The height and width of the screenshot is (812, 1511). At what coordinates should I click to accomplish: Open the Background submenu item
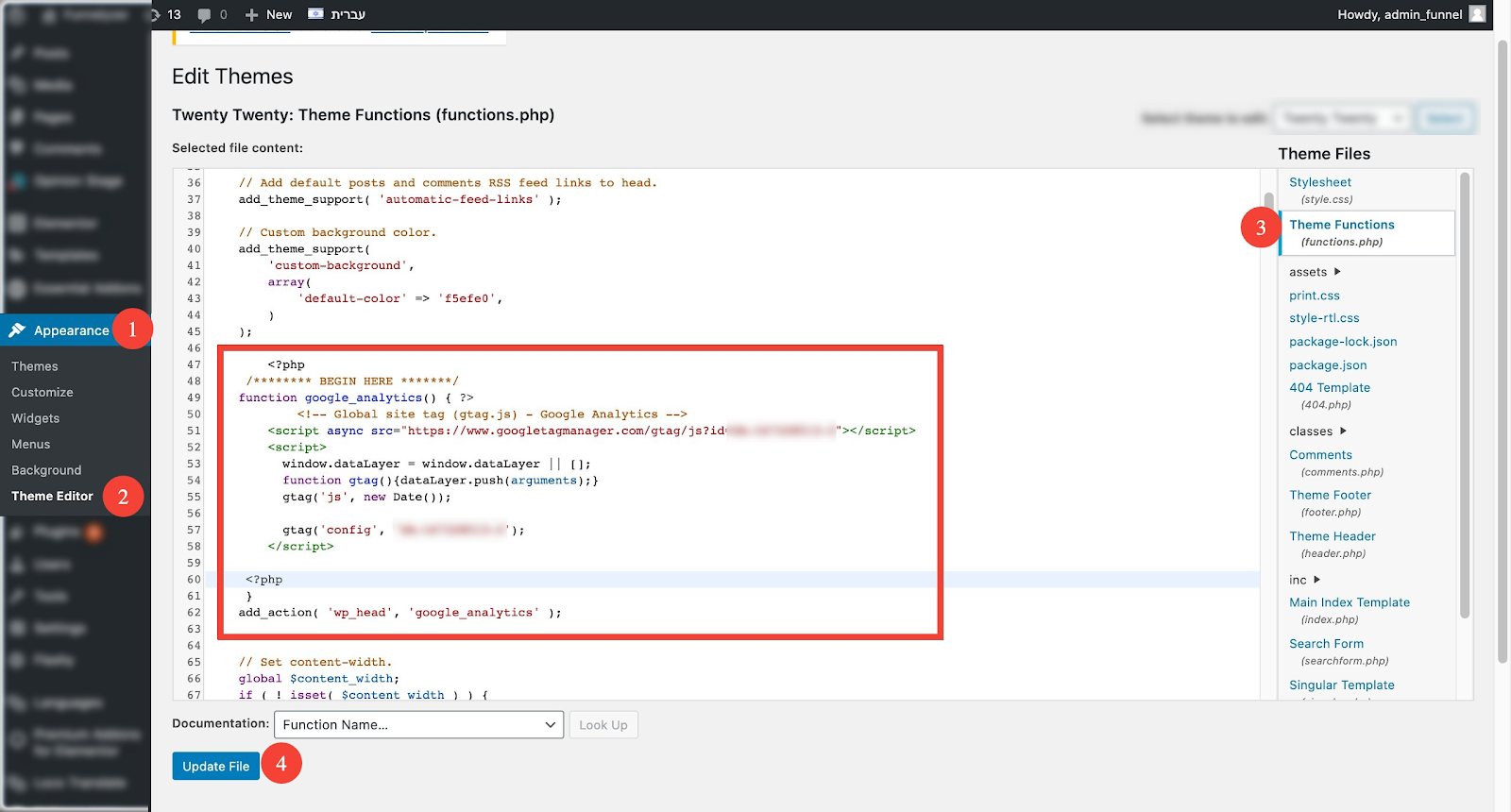click(46, 470)
